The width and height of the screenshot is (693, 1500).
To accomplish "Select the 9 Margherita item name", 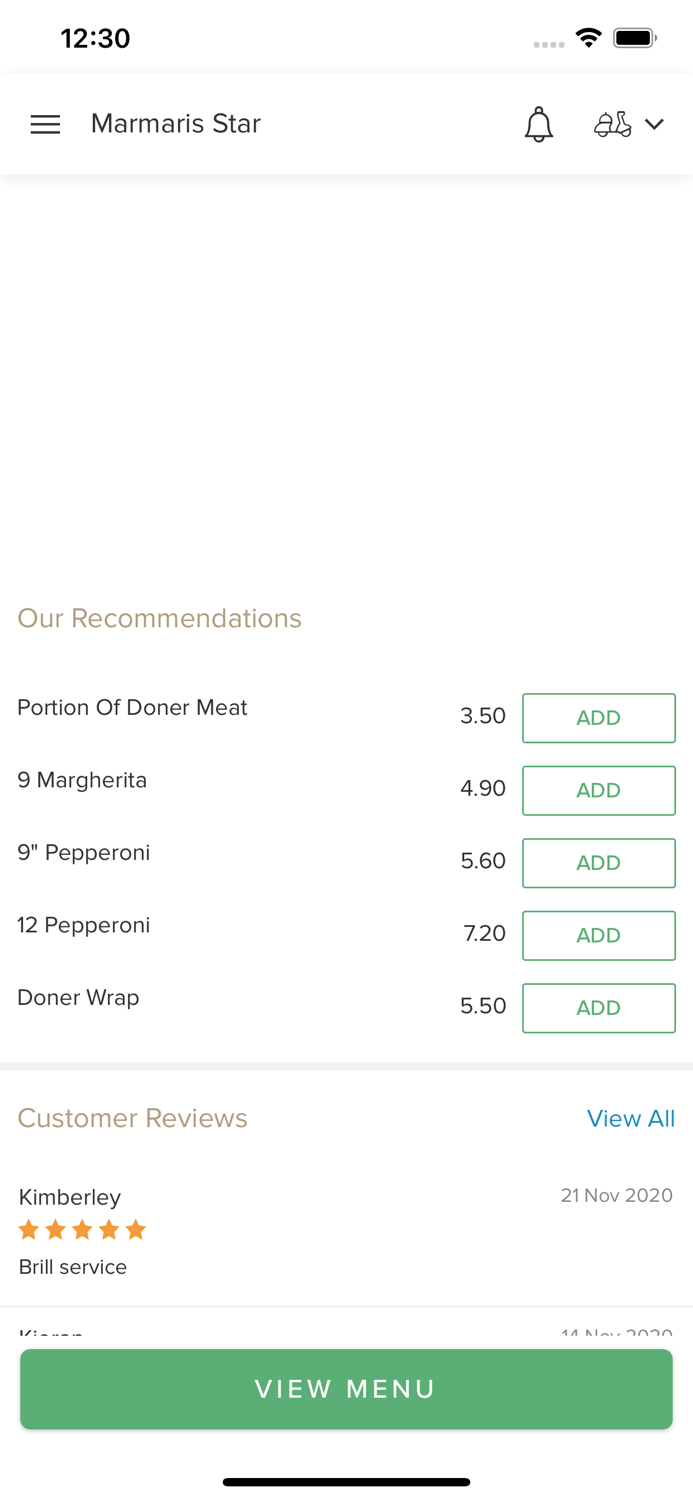I will [82, 780].
